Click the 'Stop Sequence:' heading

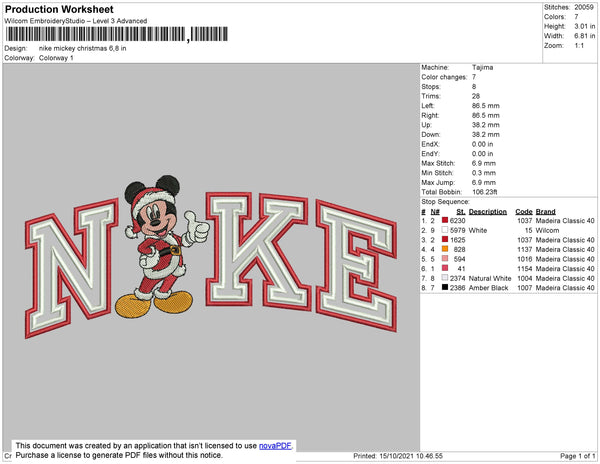click(445, 202)
